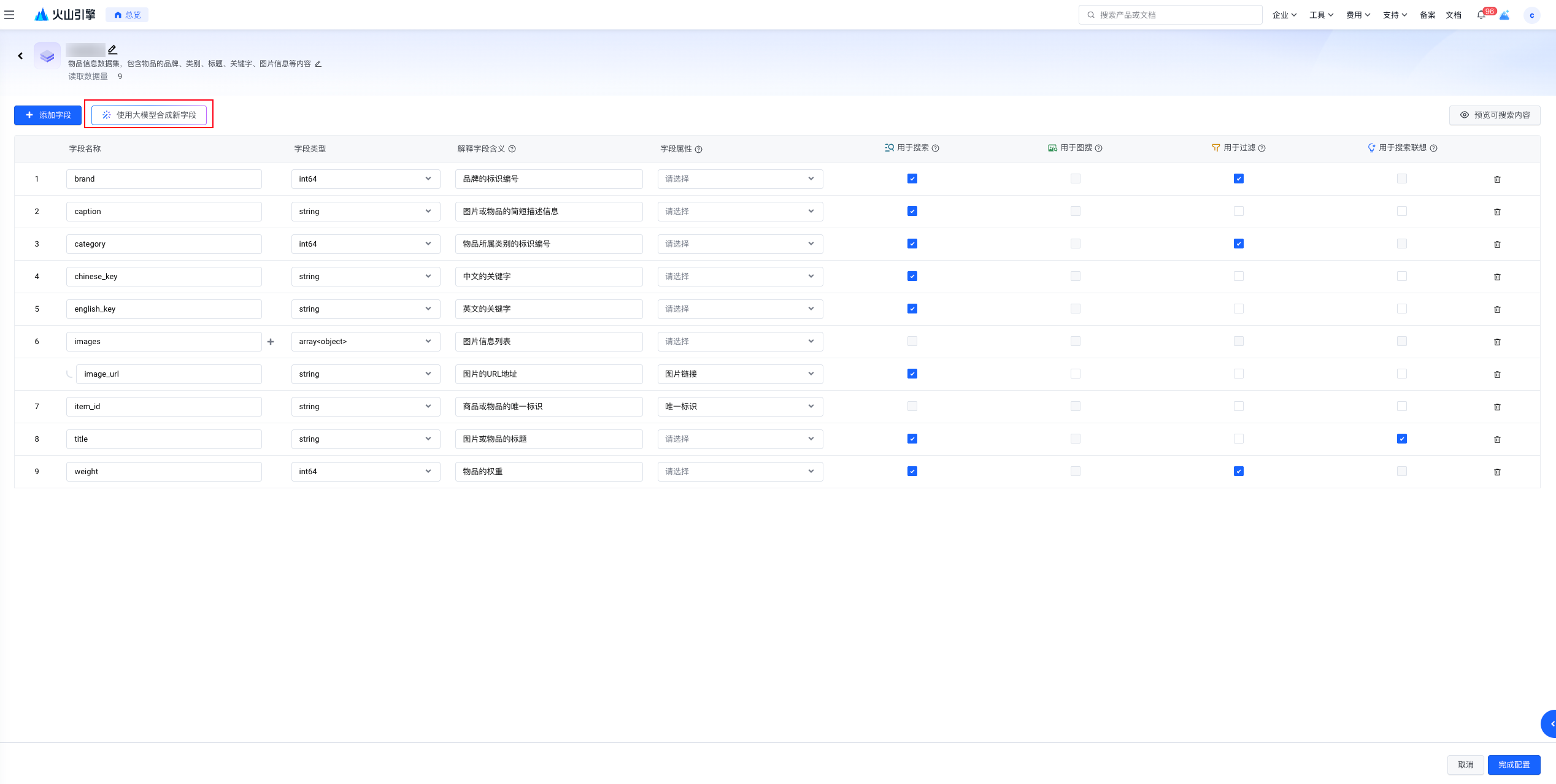Add sub-field to images with plus icon
1556x784 pixels.
[x=271, y=342]
